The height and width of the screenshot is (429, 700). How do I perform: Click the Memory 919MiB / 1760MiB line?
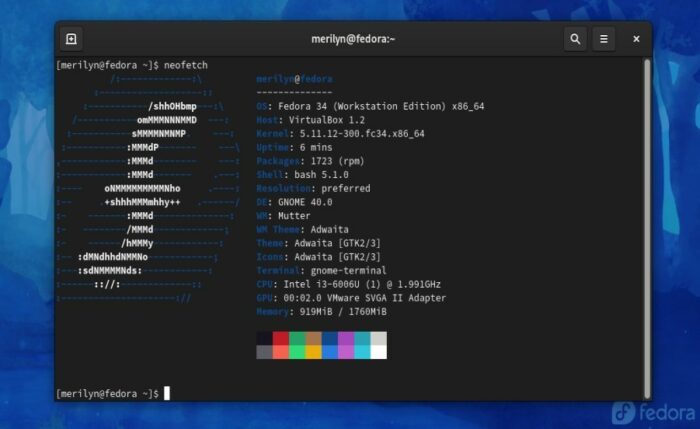coord(321,312)
